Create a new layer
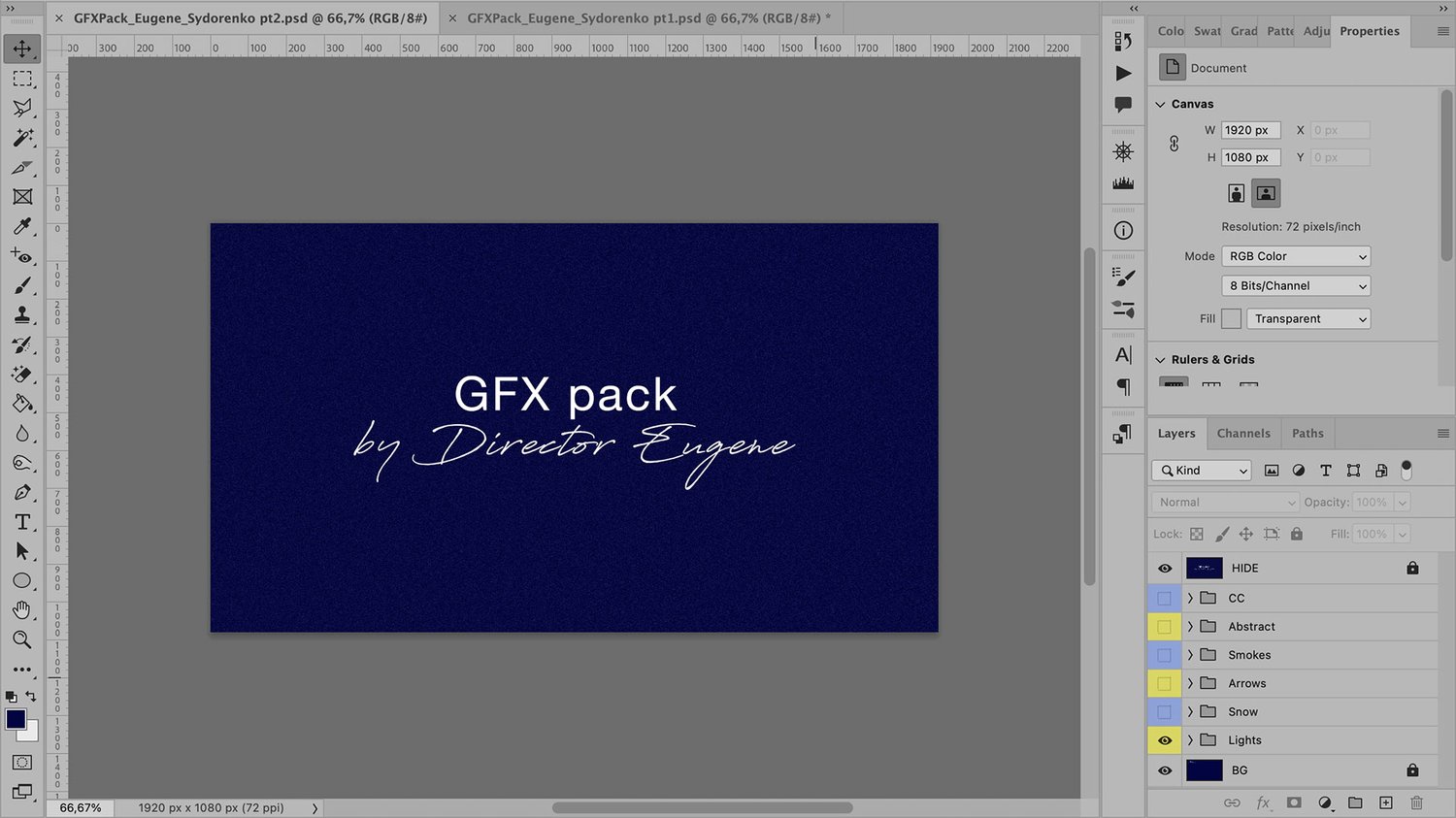 pos(1386,802)
